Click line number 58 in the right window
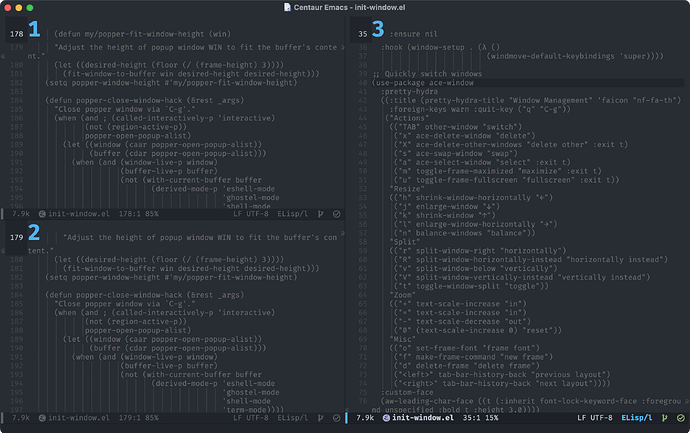The image size is (690, 433). coord(363,242)
